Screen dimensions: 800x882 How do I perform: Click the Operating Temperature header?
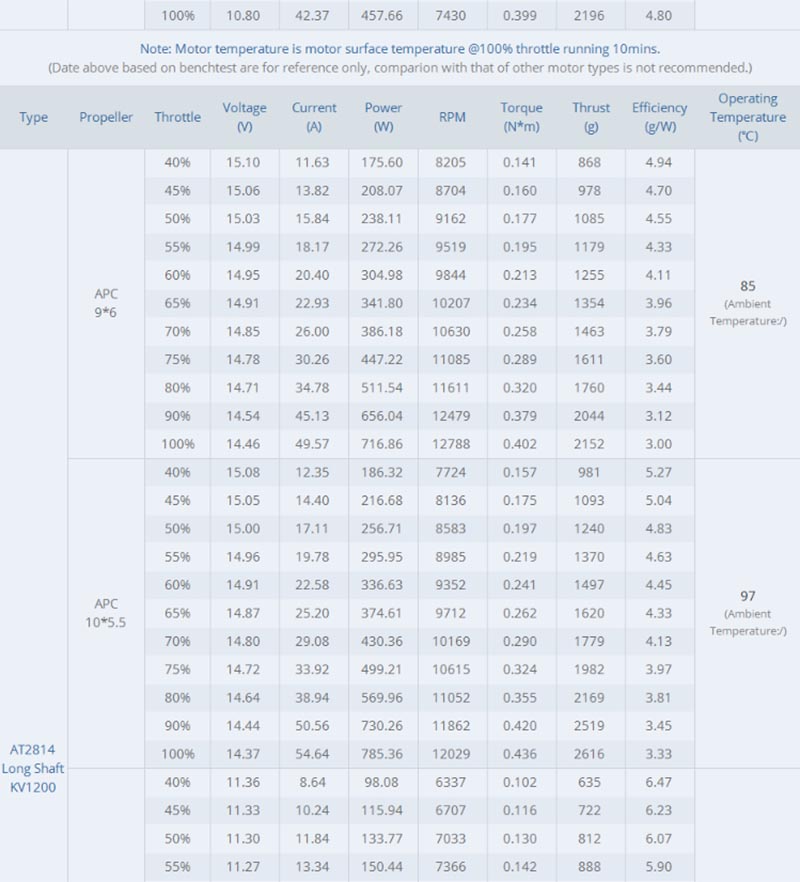pos(748,117)
